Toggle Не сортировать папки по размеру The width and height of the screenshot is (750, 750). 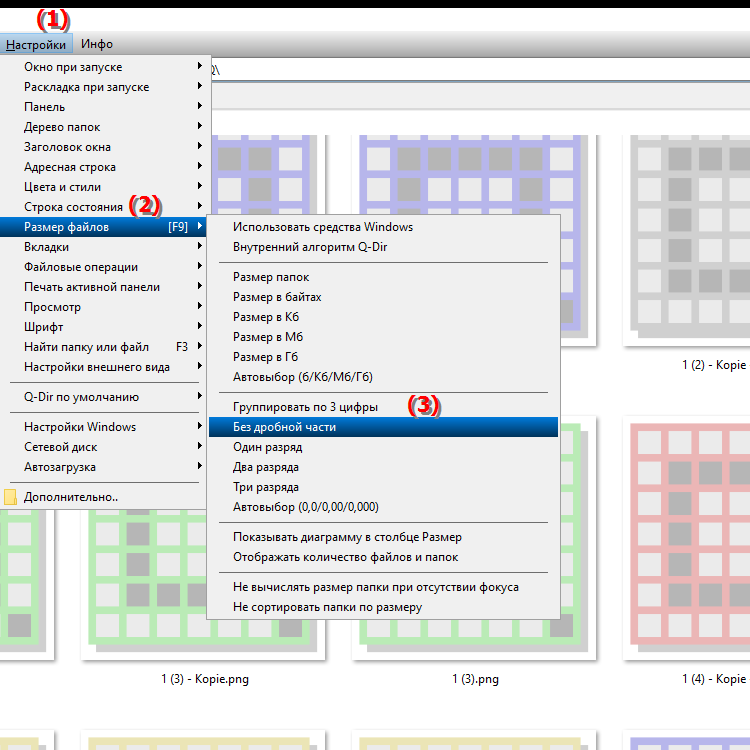[383, 607]
